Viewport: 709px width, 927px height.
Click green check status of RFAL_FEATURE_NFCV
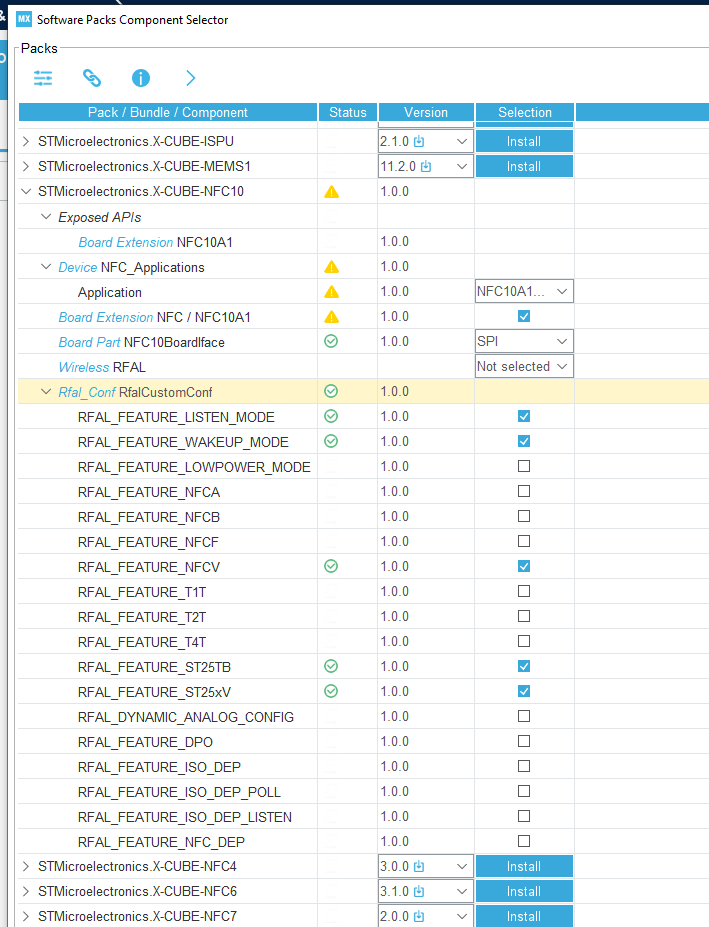331,566
